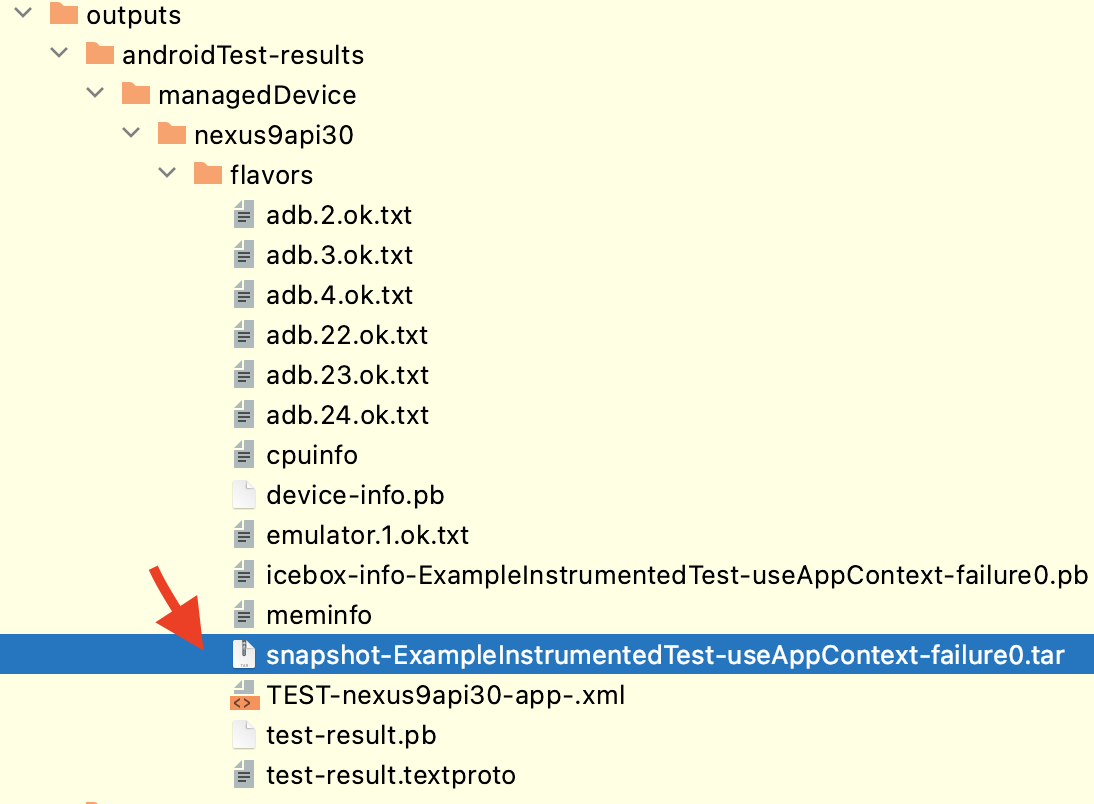The width and height of the screenshot is (1094, 804).
Task: Collapse the androidTest-results chevron
Action: click(59, 52)
